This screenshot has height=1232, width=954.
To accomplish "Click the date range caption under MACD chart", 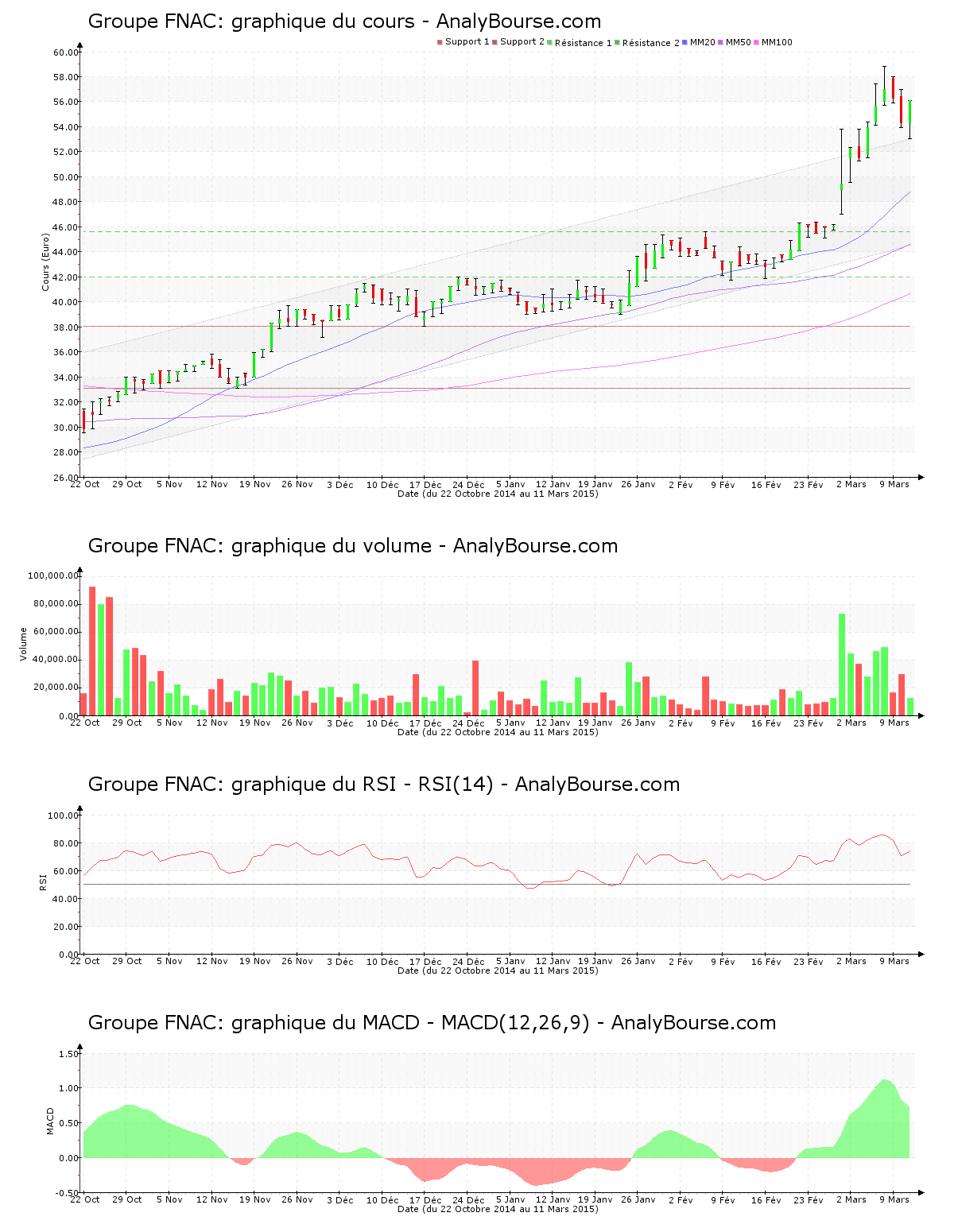I will (498, 1209).
